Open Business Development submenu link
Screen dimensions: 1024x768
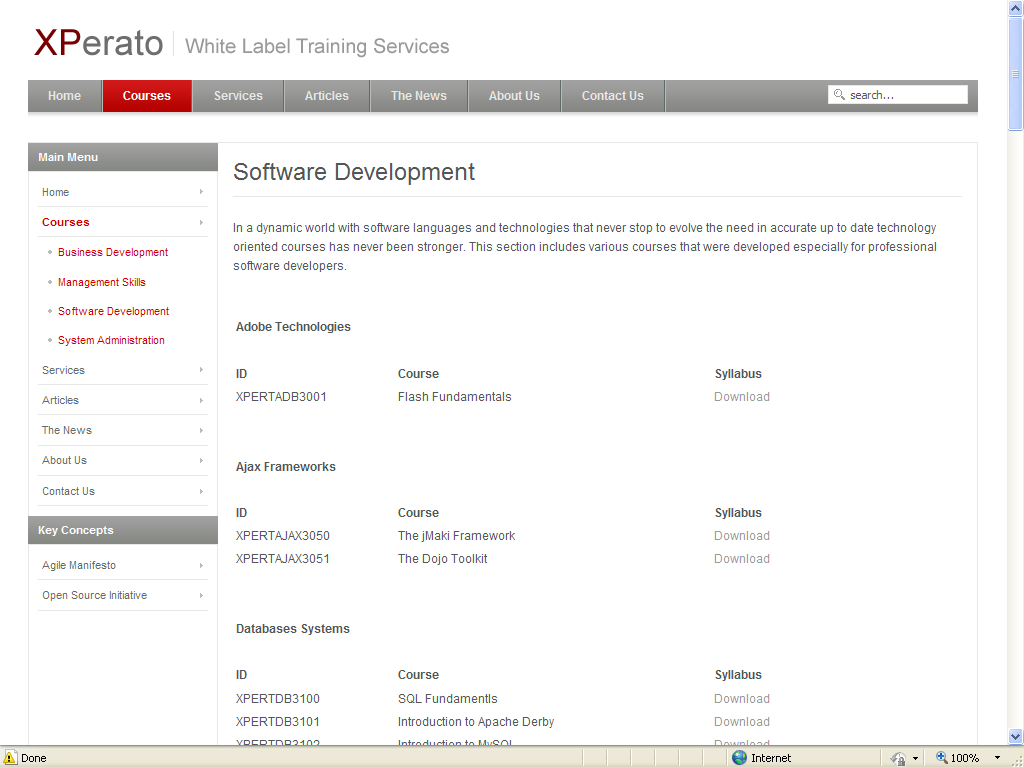coord(113,252)
